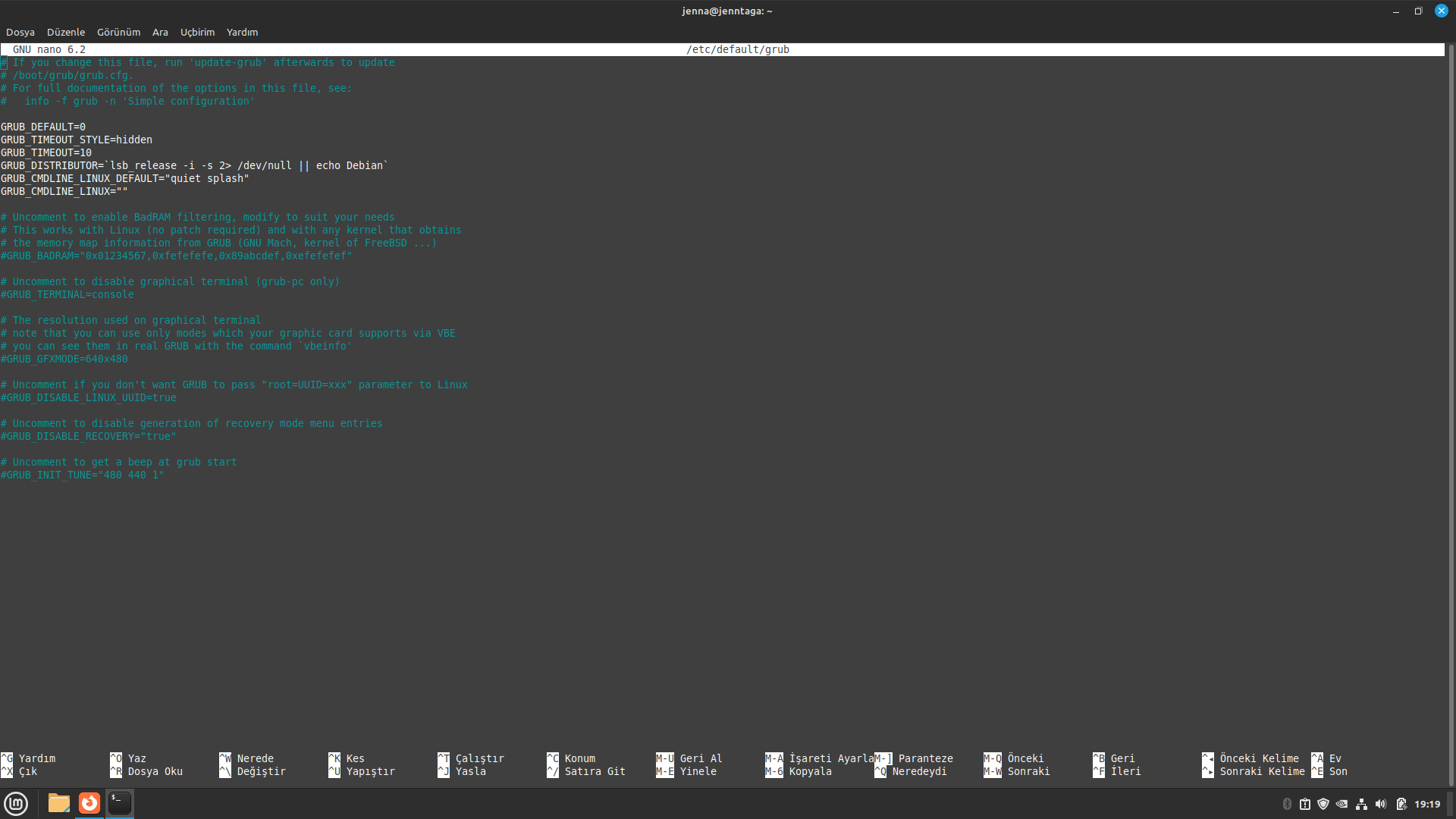Open the update manager shield icon
The image size is (1456, 819).
click(x=1323, y=804)
